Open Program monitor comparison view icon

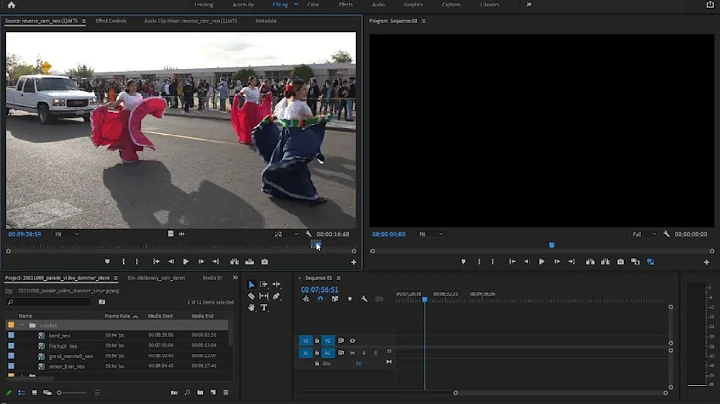(636, 262)
